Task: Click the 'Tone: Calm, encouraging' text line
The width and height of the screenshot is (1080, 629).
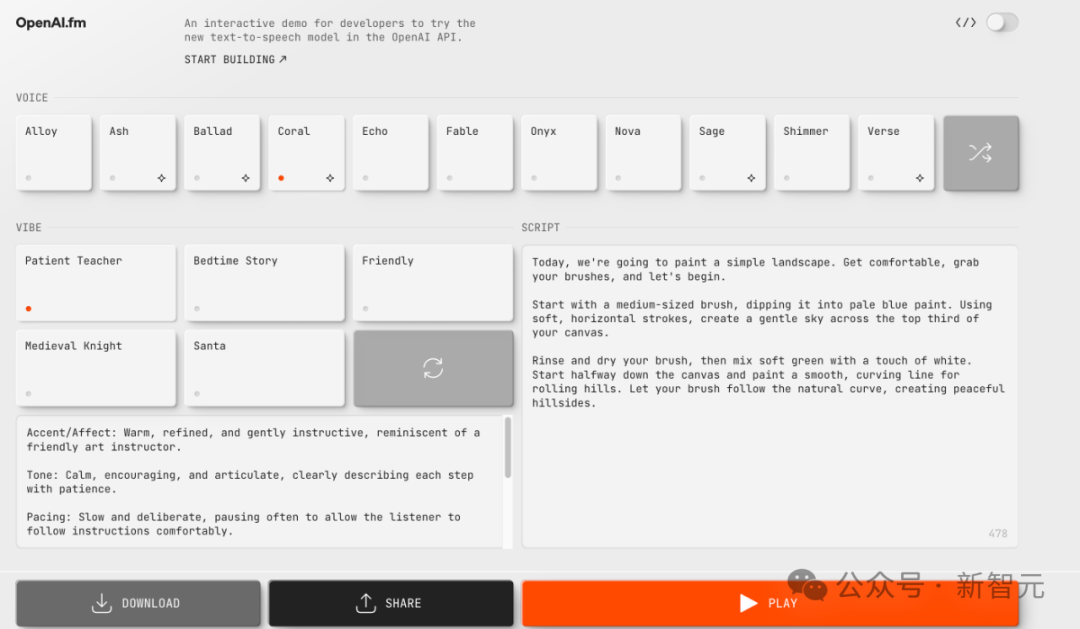Action: tap(250, 482)
